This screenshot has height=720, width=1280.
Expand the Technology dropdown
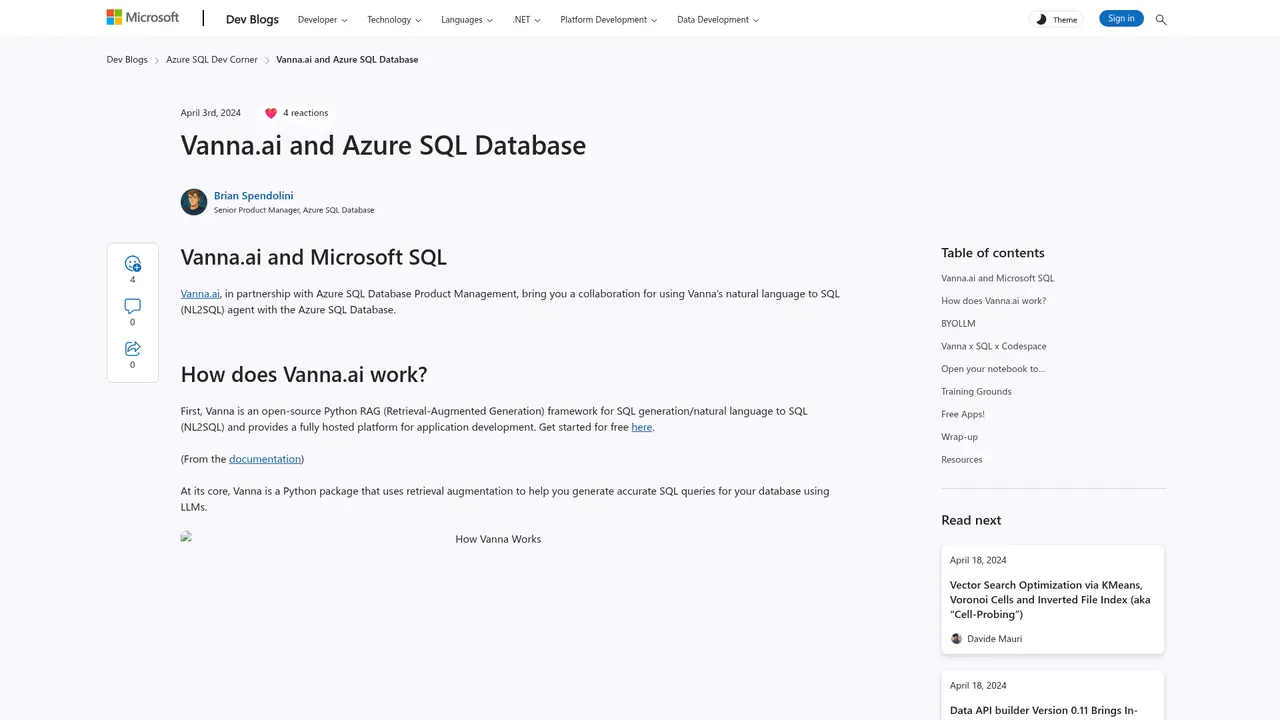[x=394, y=19]
